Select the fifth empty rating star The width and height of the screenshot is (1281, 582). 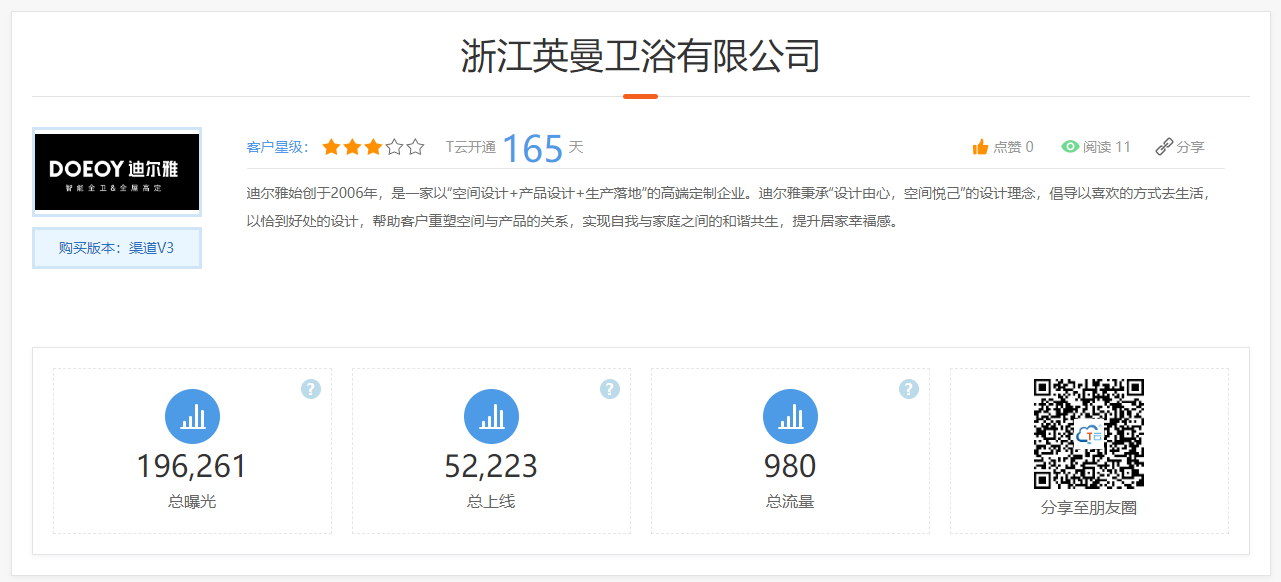(x=415, y=147)
